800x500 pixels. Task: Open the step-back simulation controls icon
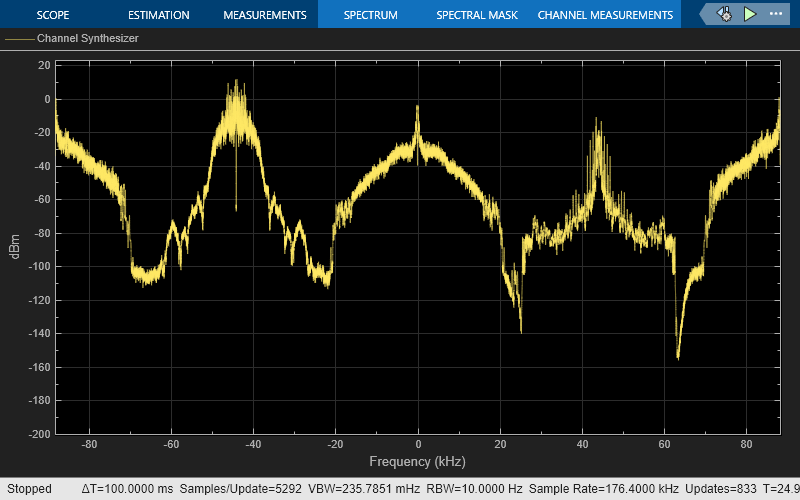(x=724, y=14)
